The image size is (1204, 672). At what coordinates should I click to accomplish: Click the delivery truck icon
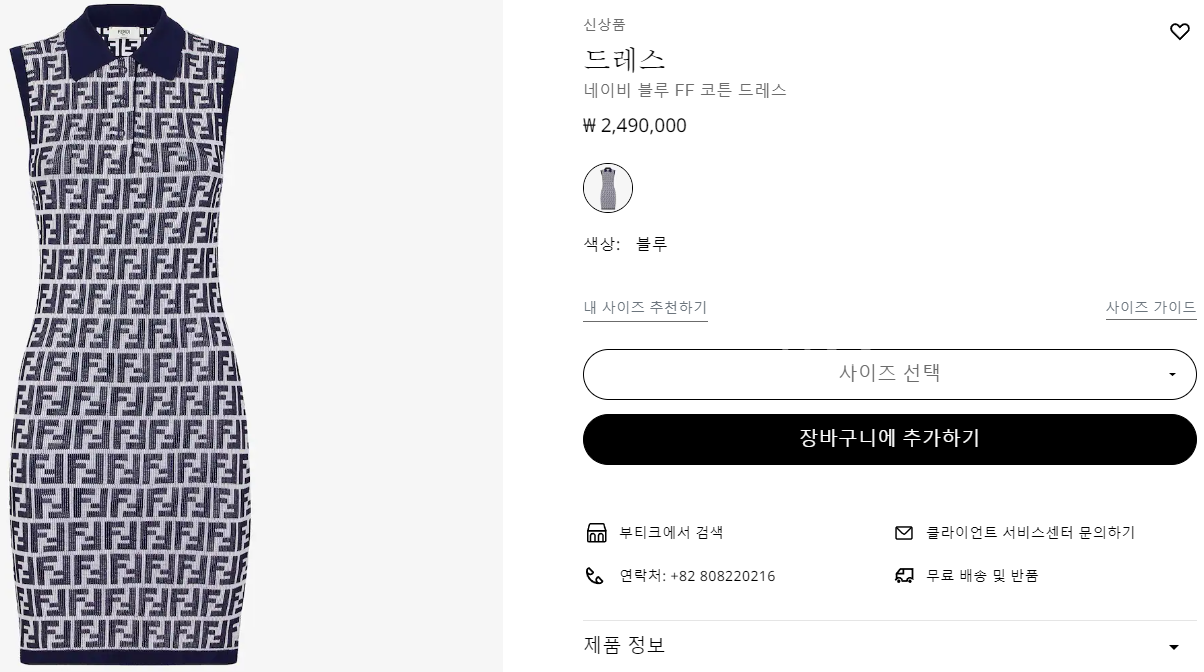(904, 576)
